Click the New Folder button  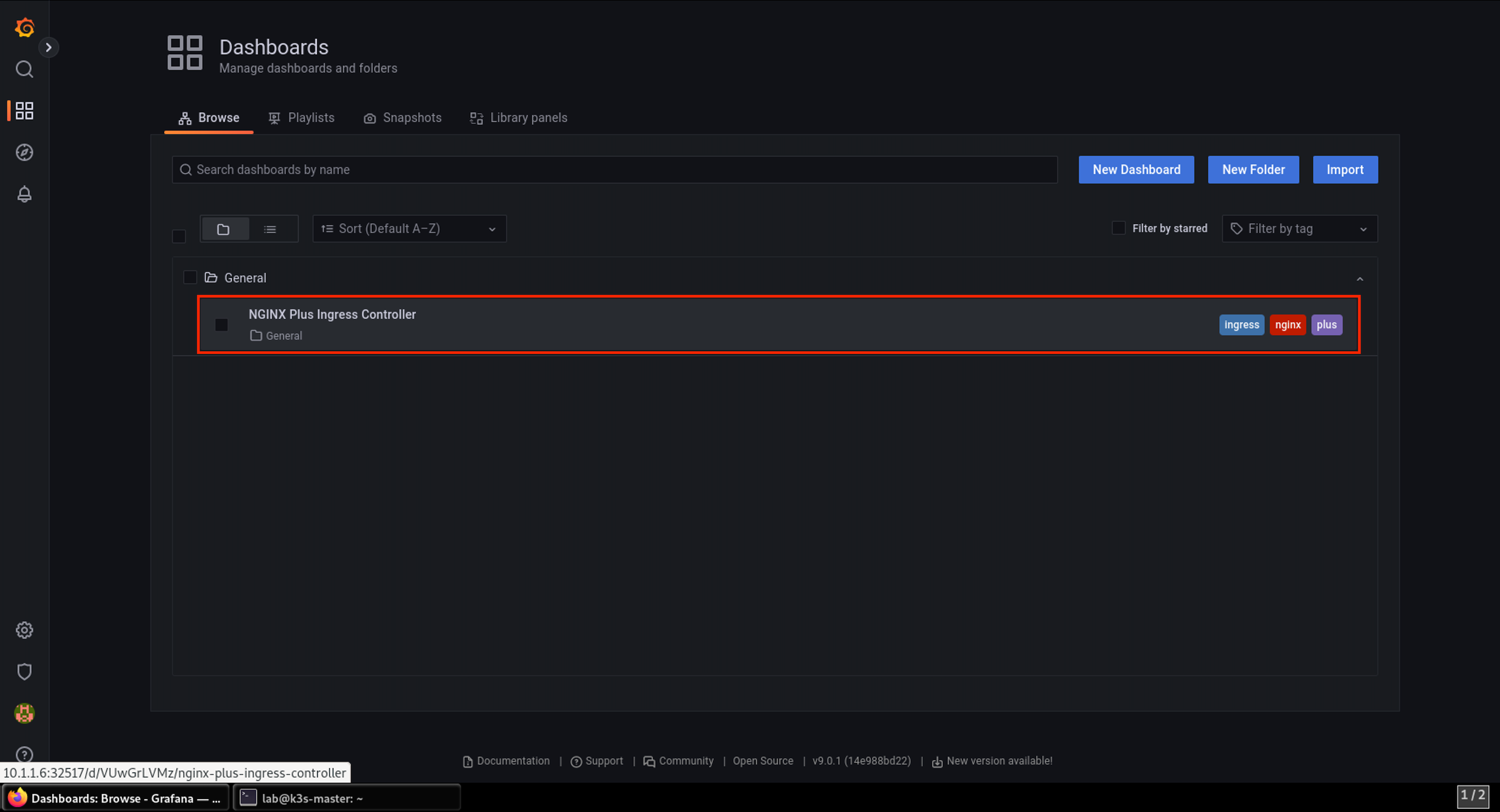pyautogui.click(x=1253, y=169)
